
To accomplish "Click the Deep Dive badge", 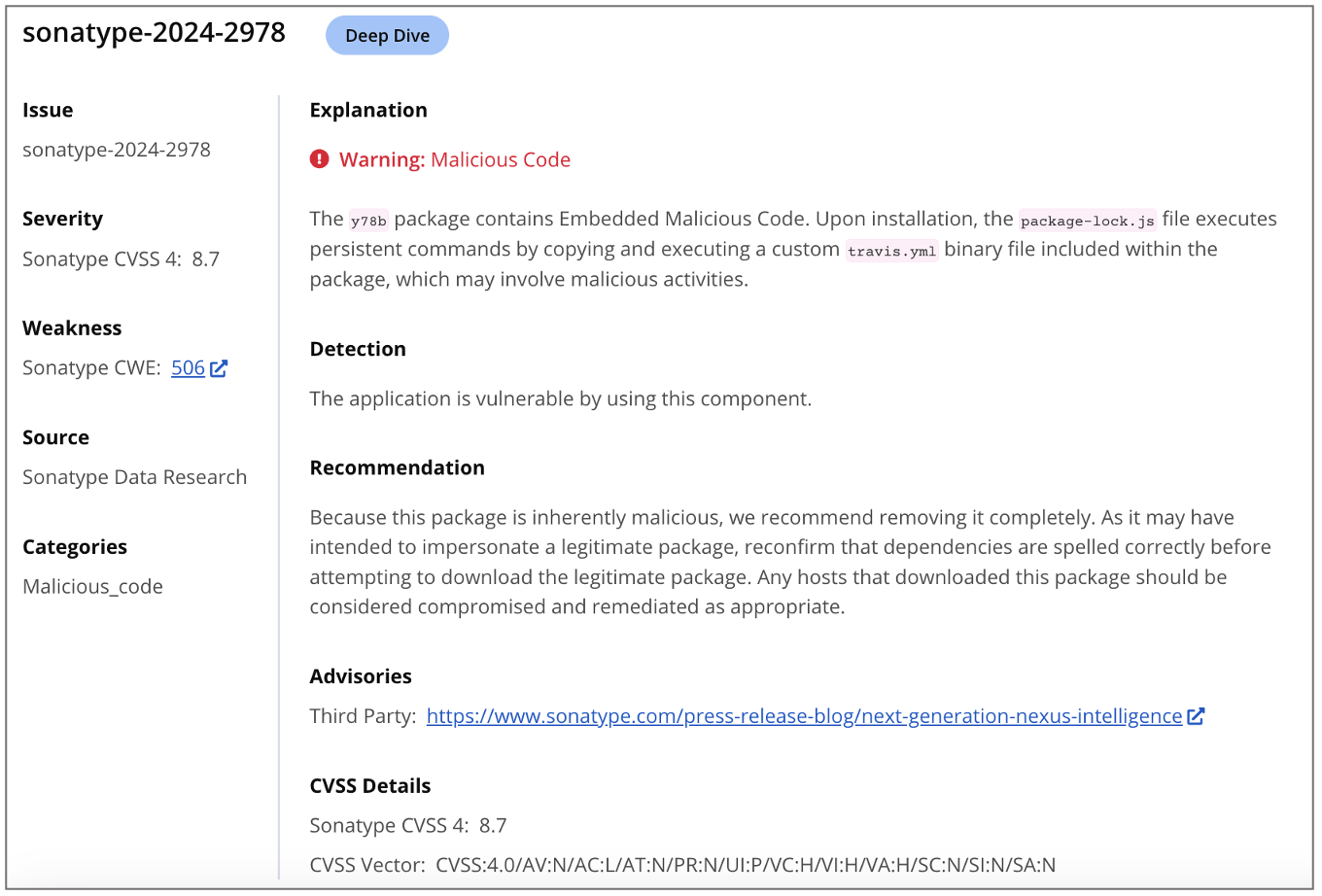I will tap(387, 36).
